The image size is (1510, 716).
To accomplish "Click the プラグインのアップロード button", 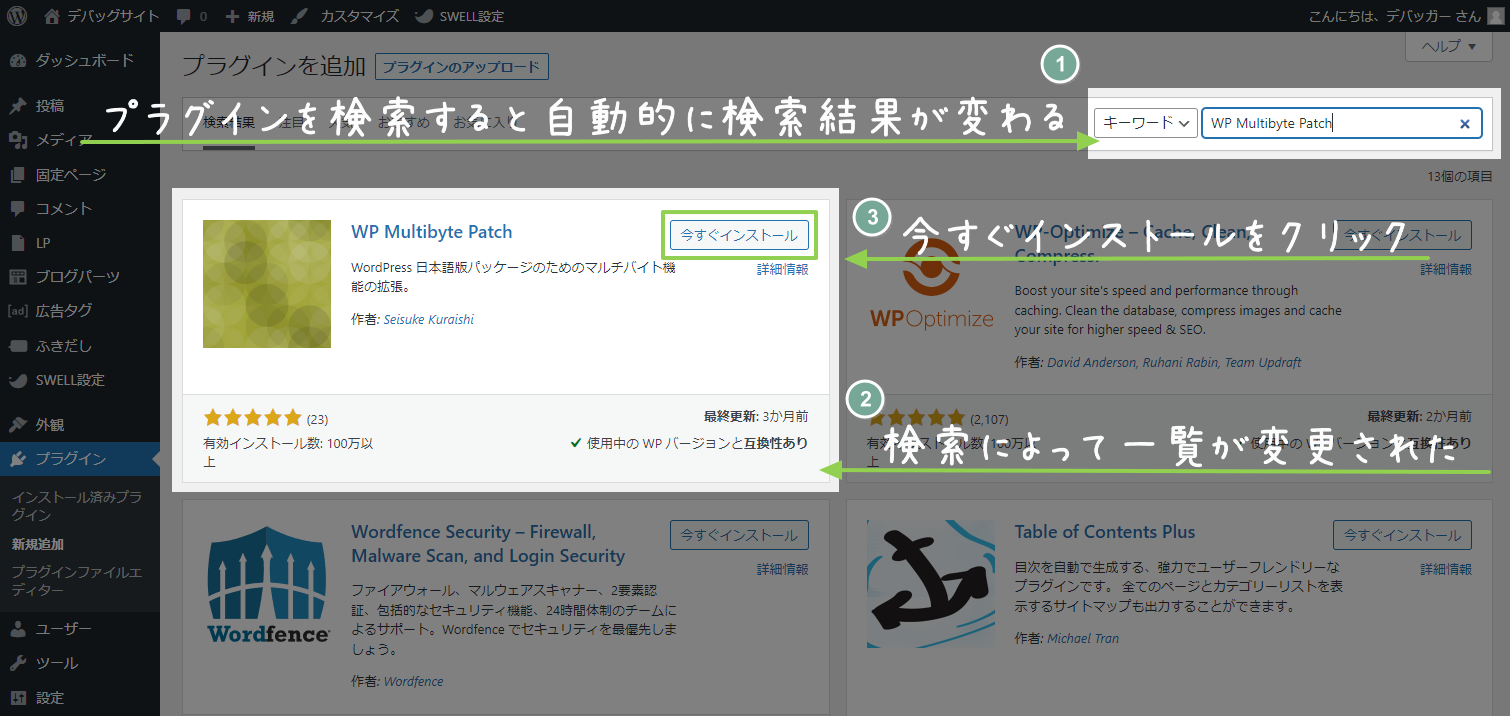I will pos(464,66).
